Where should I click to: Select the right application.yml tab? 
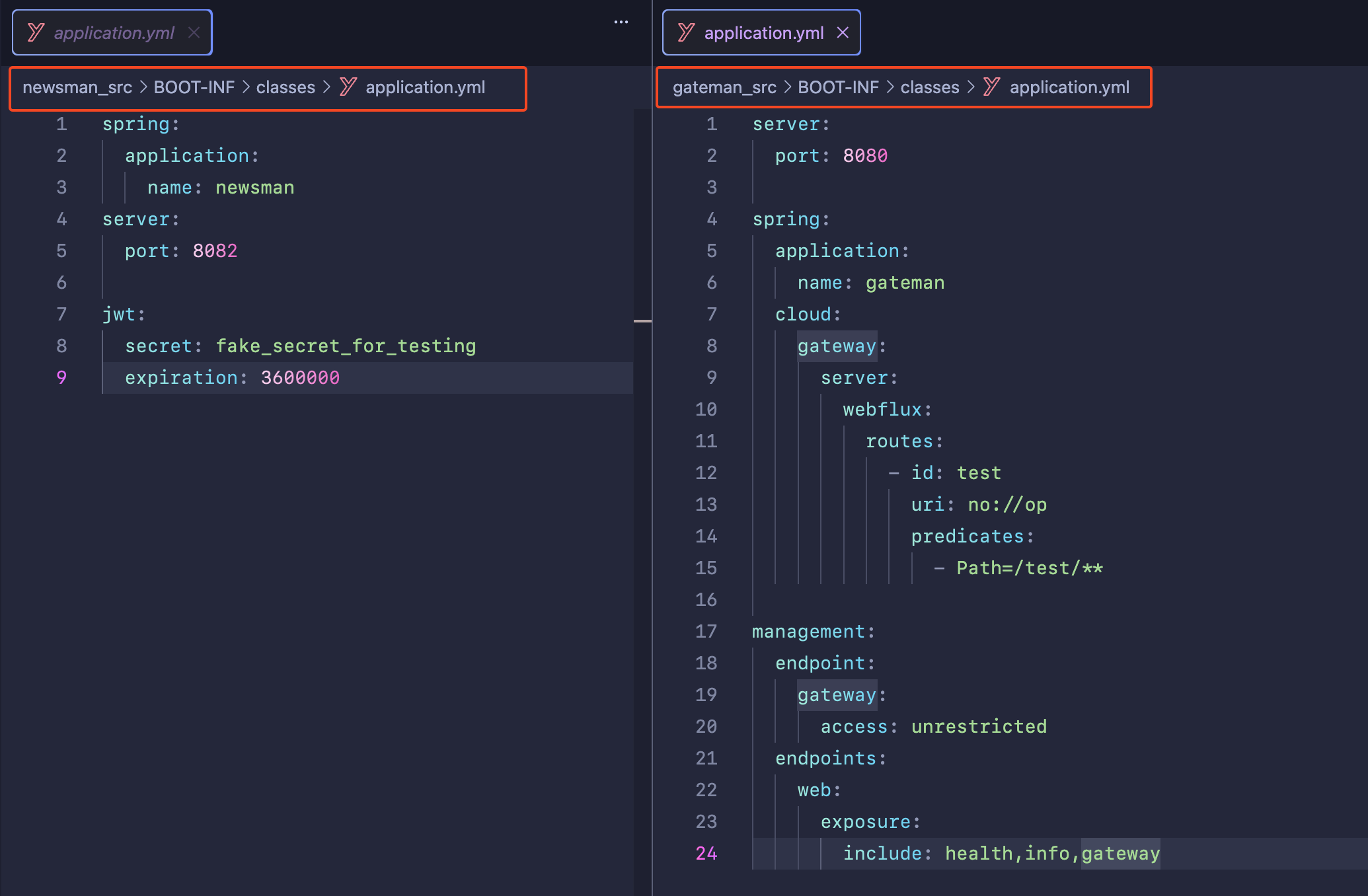[x=763, y=32]
